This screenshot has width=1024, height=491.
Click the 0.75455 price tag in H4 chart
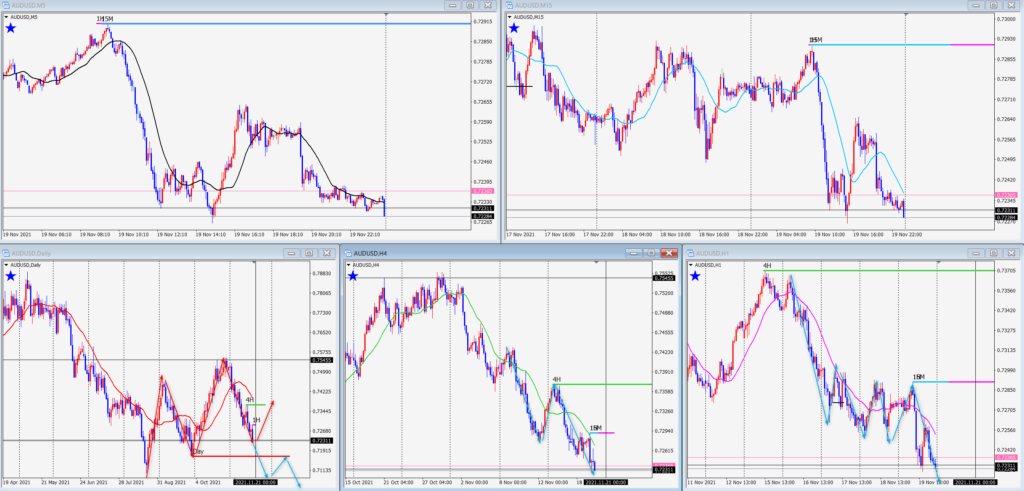tap(664, 278)
